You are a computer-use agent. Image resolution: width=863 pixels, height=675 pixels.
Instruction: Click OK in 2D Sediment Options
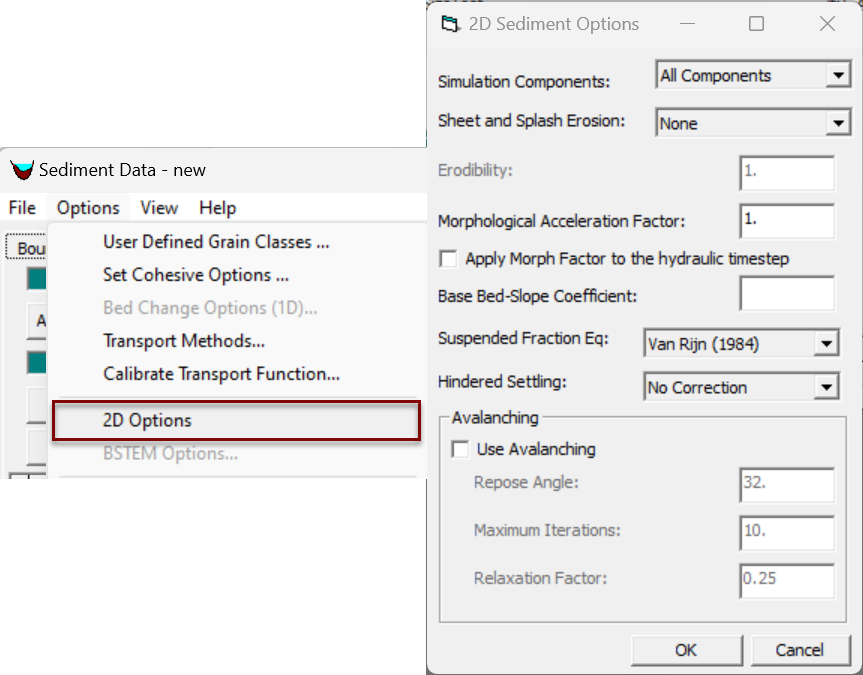(686, 650)
